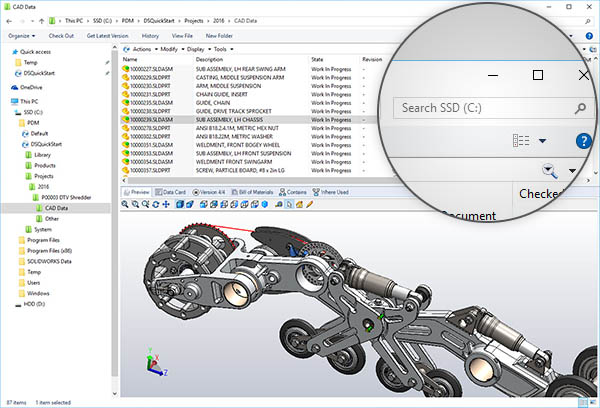Expand breadcrumb chevron after This PC
Viewport: 600px width, 408px height.
88,21
